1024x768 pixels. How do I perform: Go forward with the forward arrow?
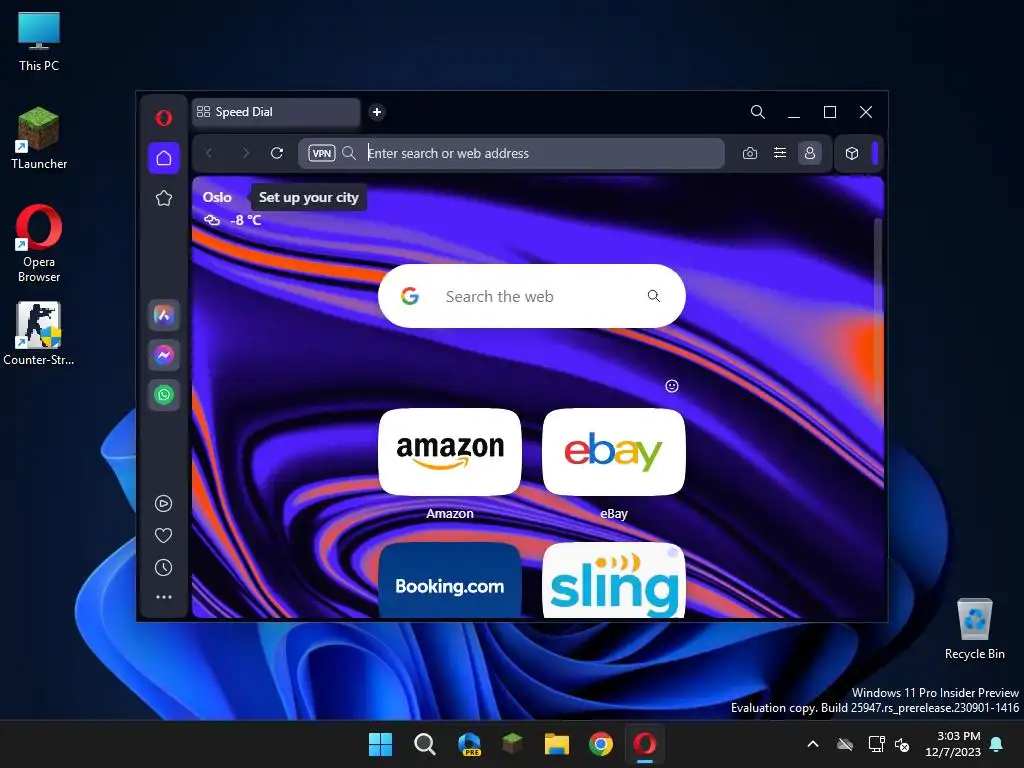246,153
